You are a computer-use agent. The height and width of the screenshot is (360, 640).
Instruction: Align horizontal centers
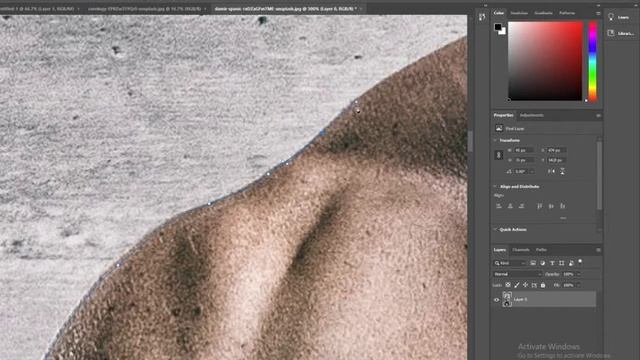click(510, 206)
